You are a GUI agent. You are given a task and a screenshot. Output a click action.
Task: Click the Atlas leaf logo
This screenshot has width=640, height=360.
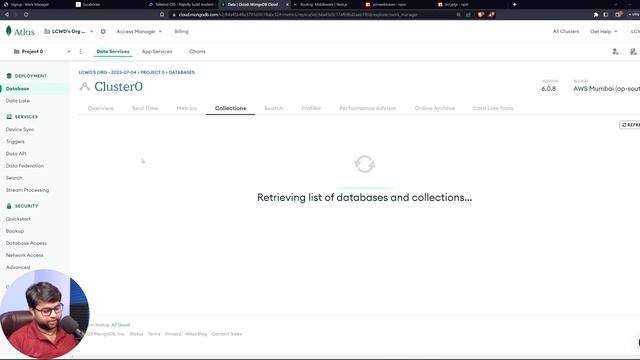pos(9,31)
